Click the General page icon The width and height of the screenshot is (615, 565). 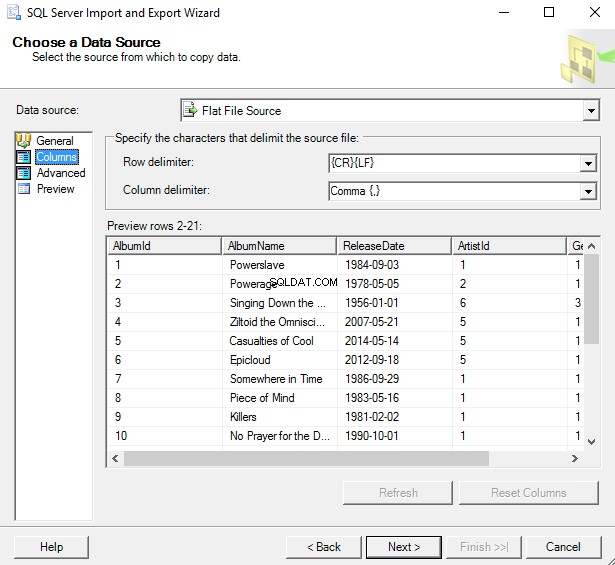pyautogui.click(x=24, y=140)
